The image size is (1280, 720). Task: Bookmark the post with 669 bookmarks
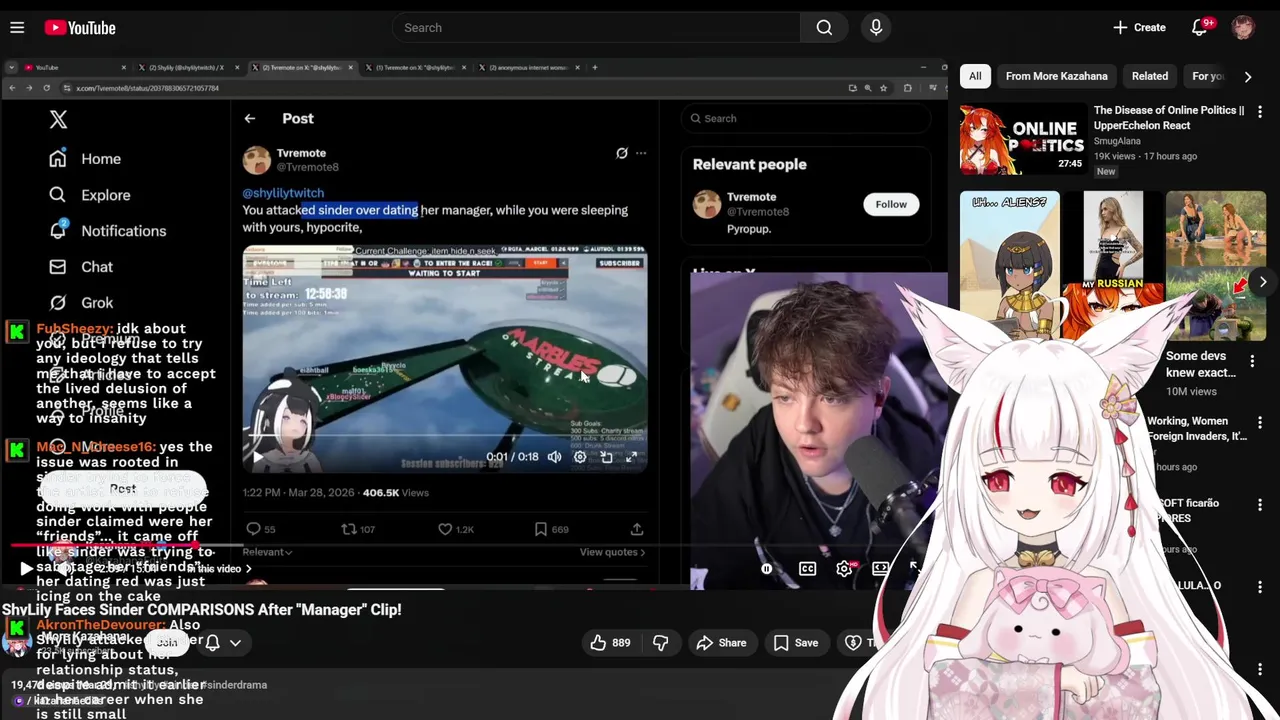(x=551, y=529)
